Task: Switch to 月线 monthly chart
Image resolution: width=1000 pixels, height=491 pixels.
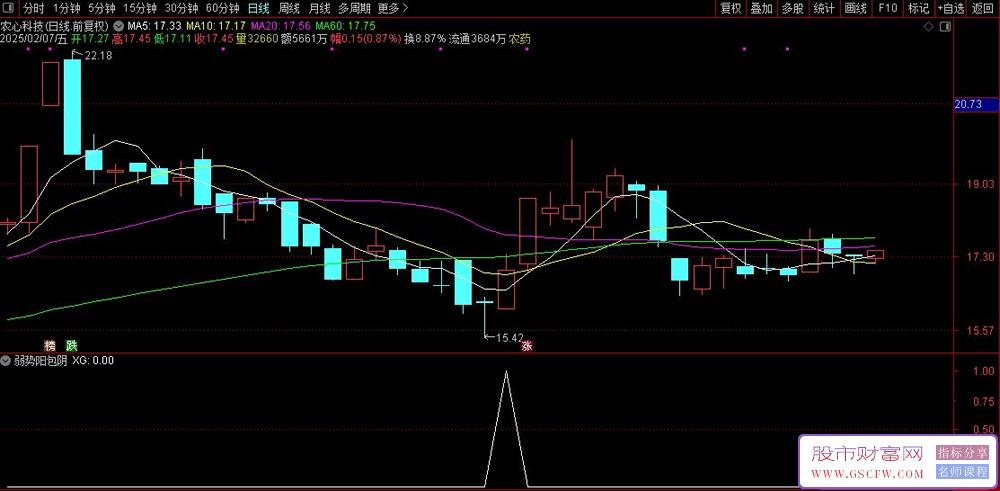Action: click(x=319, y=8)
